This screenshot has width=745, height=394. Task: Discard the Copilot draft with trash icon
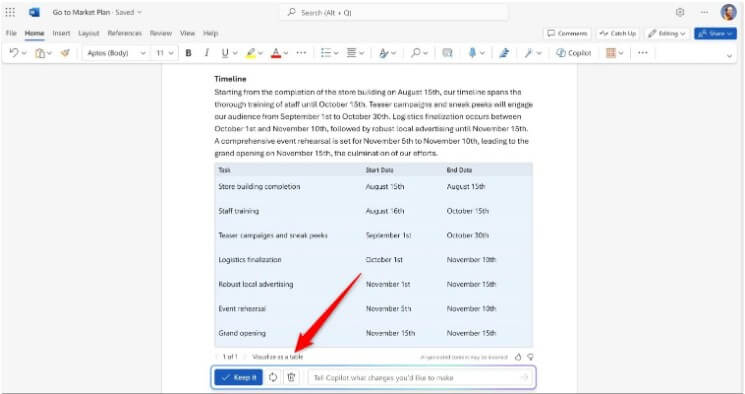[291, 377]
